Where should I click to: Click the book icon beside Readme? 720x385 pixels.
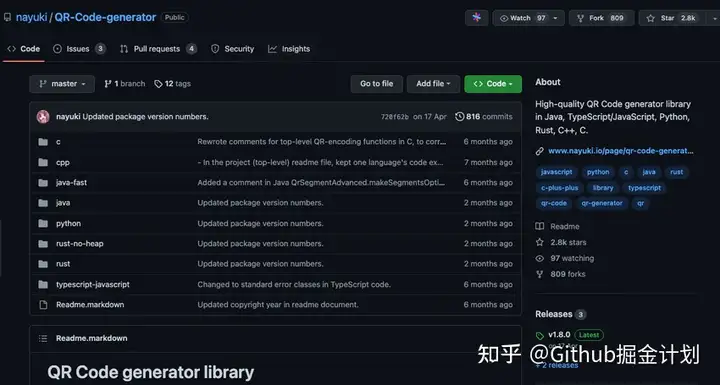coord(540,226)
